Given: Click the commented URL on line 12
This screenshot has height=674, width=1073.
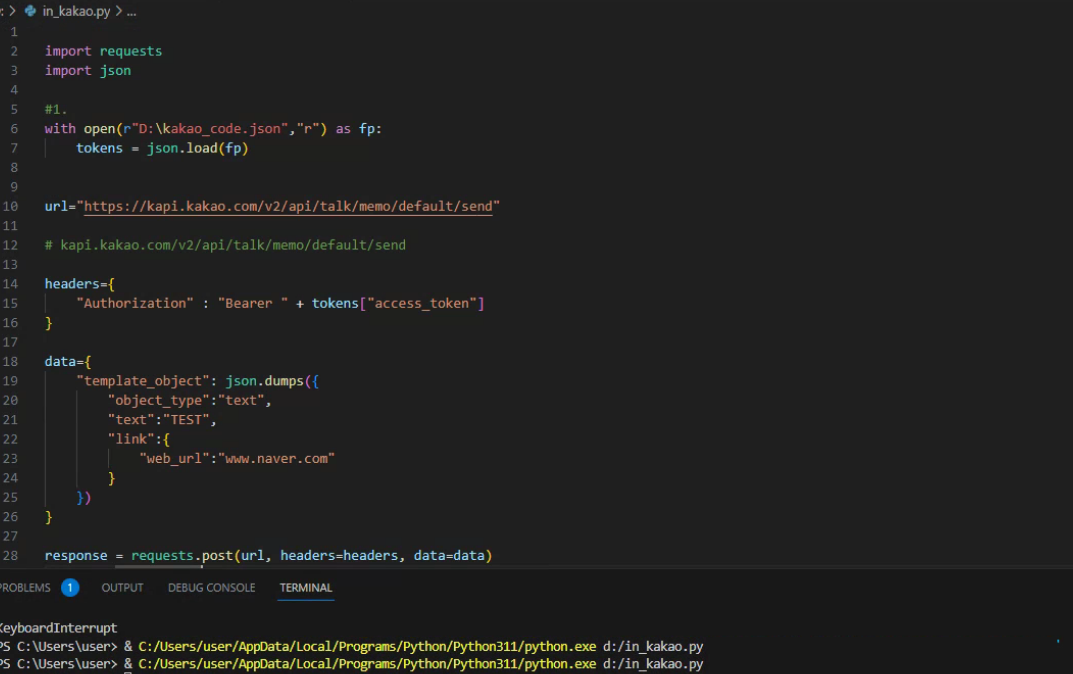Looking at the screenshot, I should 225,245.
